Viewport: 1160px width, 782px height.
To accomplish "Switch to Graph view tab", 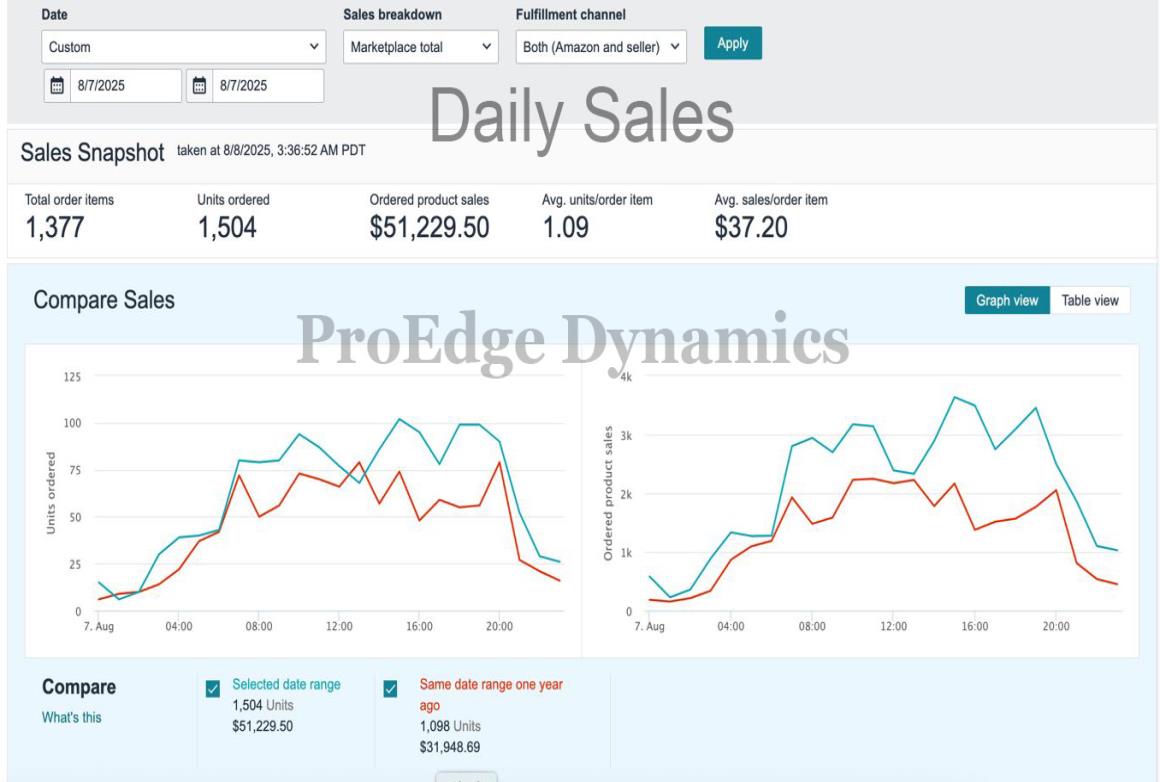I will 1006,301.
